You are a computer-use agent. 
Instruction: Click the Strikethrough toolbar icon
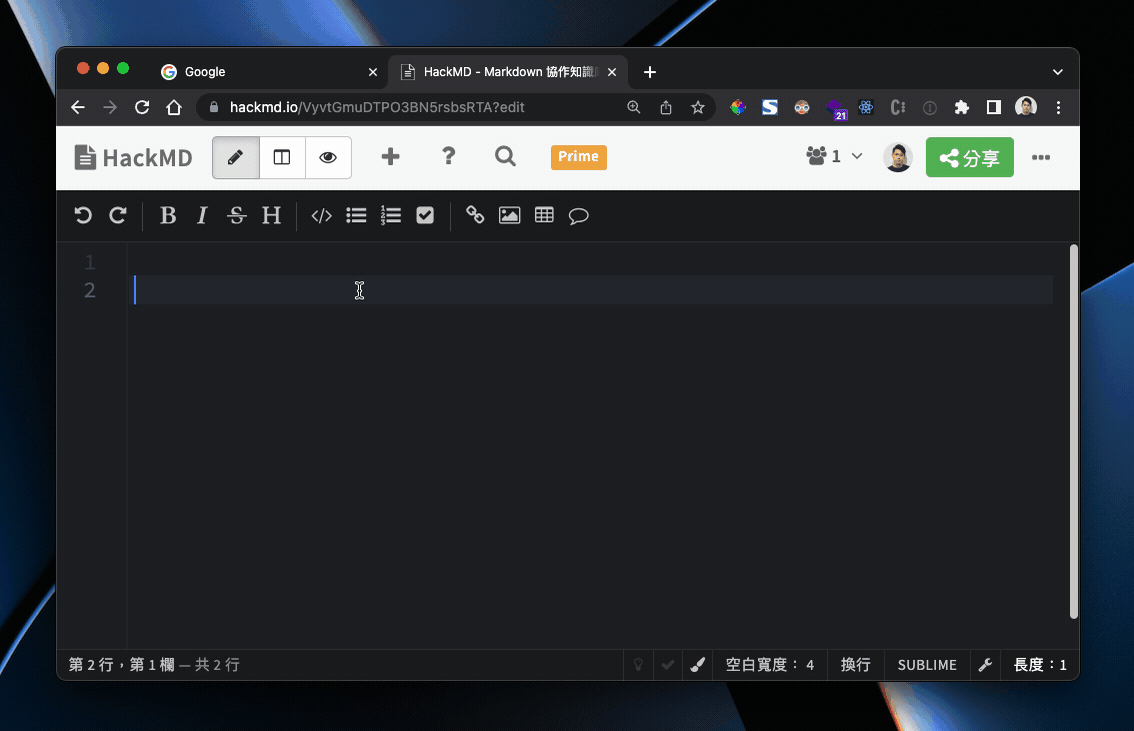pyautogui.click(x=236, y=215)
